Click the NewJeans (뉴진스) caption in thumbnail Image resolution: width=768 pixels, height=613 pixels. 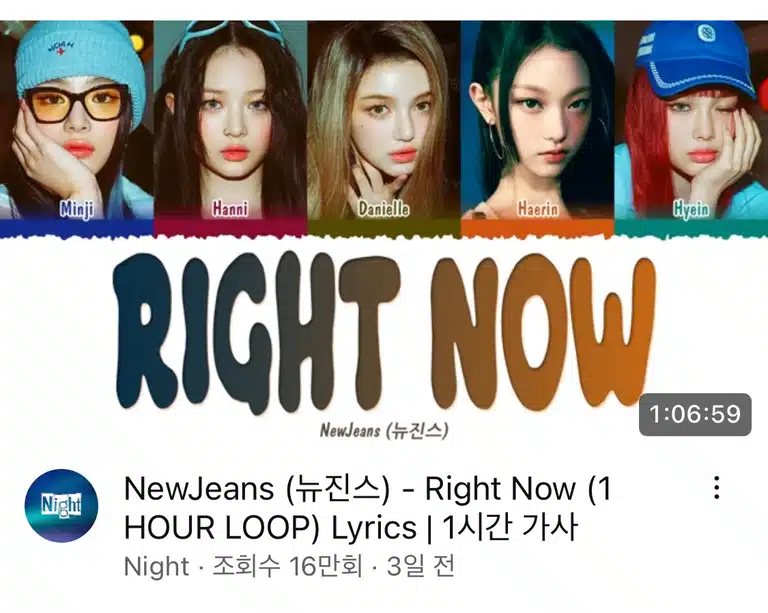[x=384, y=430]
